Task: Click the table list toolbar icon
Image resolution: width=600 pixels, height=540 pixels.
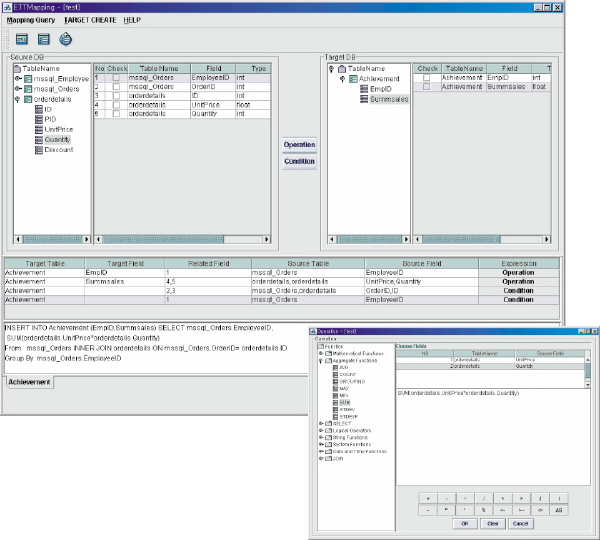Action: pyautogui.click(x=44, y=39)
